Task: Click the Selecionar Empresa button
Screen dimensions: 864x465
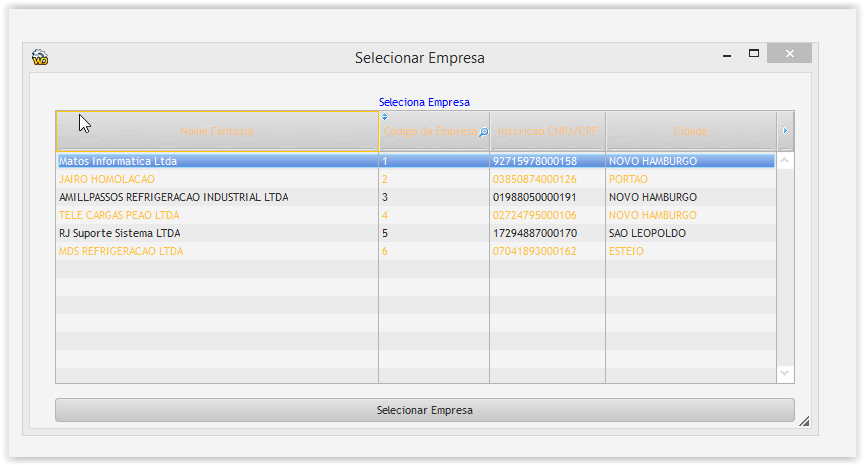Action: pyautogui.click(x=424, y=410)
